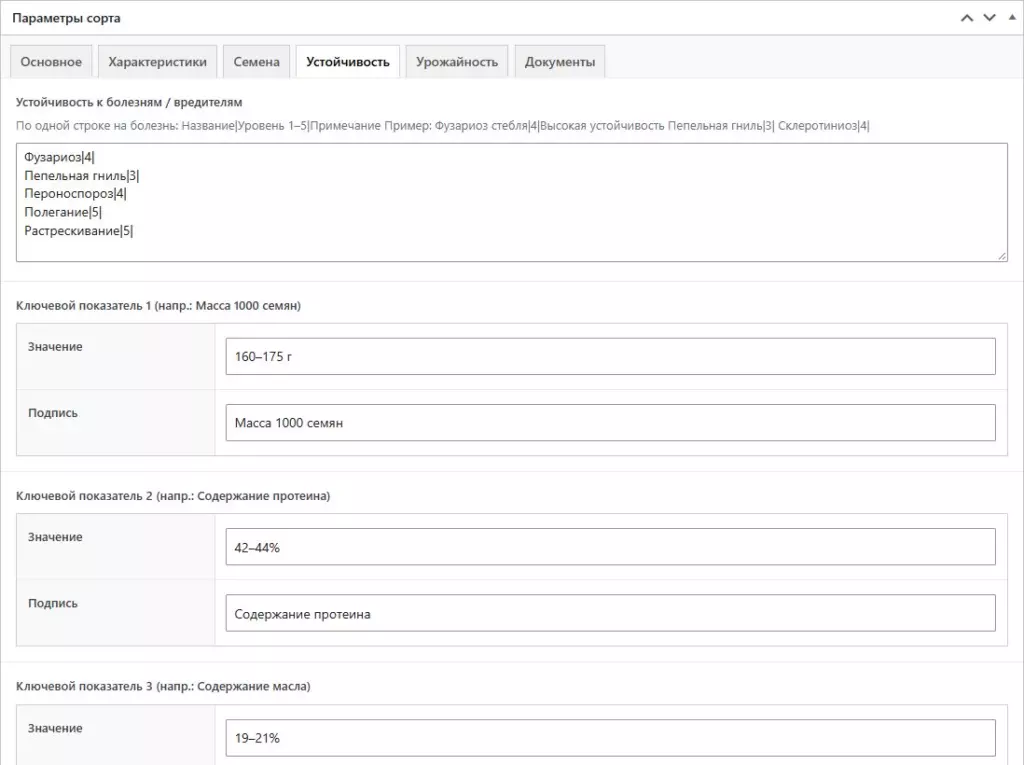
Task: Edit the Подпись field with Содержание протеина
Action: click(610, 613)
